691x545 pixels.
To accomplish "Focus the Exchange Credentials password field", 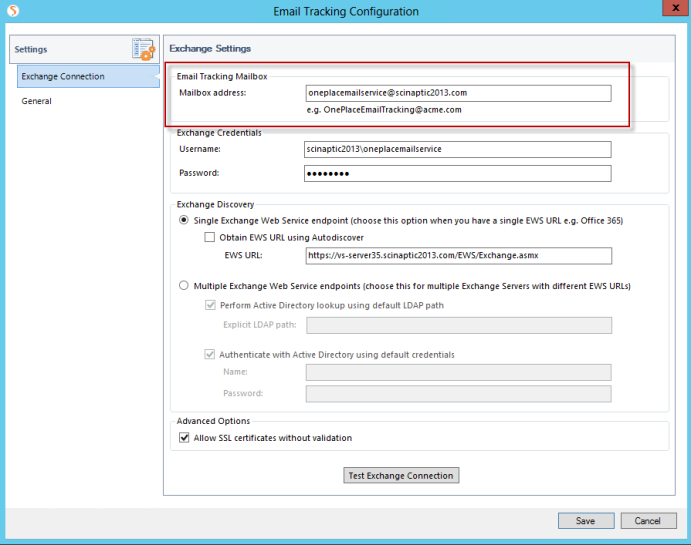I will [x=457, y=173].
